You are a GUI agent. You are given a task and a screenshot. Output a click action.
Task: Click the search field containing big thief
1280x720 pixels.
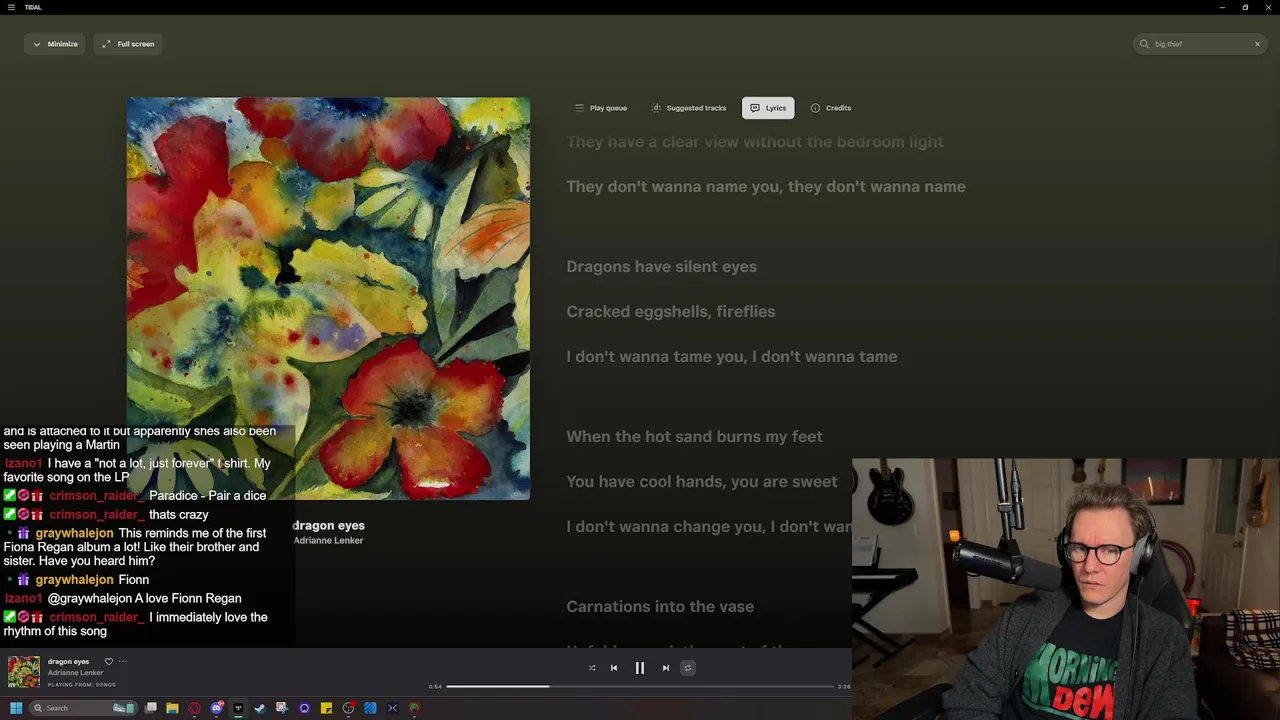click(x=1202, y=44)
